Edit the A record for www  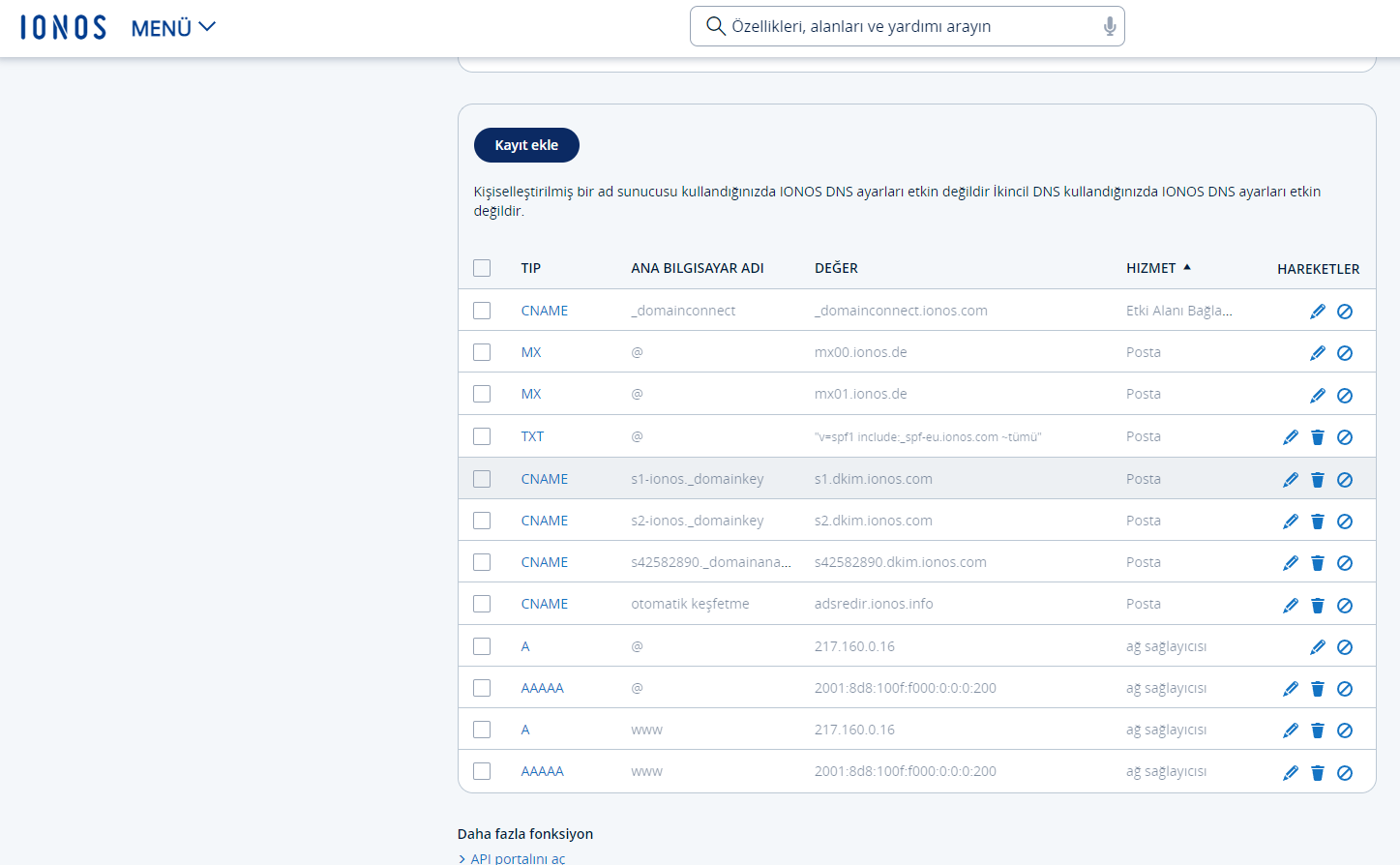pos(1290,730)
